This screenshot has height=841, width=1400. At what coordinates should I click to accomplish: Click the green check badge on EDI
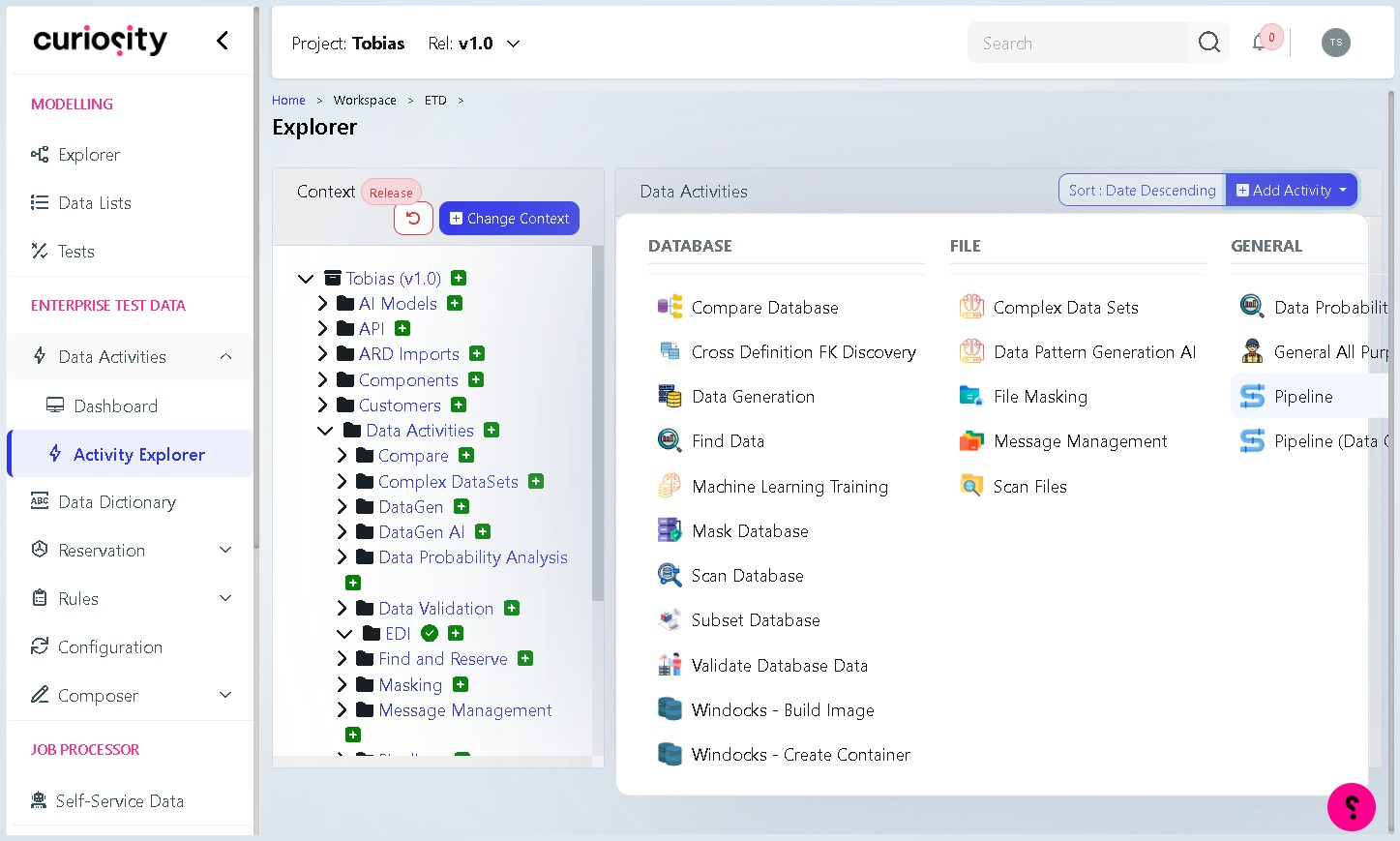pyautogui.click(x=430, y=633)
